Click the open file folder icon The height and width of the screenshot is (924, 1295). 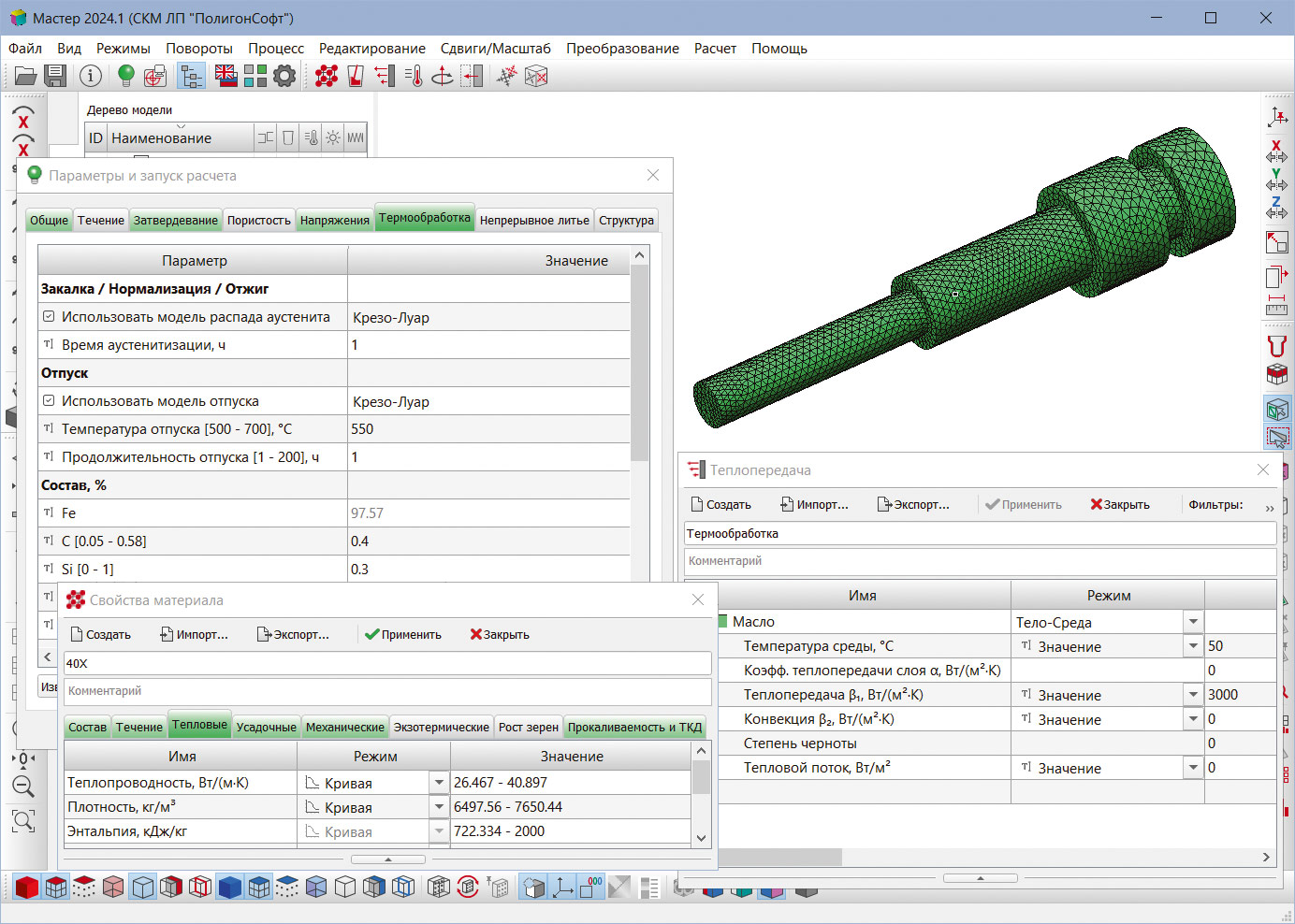[25, 76]
